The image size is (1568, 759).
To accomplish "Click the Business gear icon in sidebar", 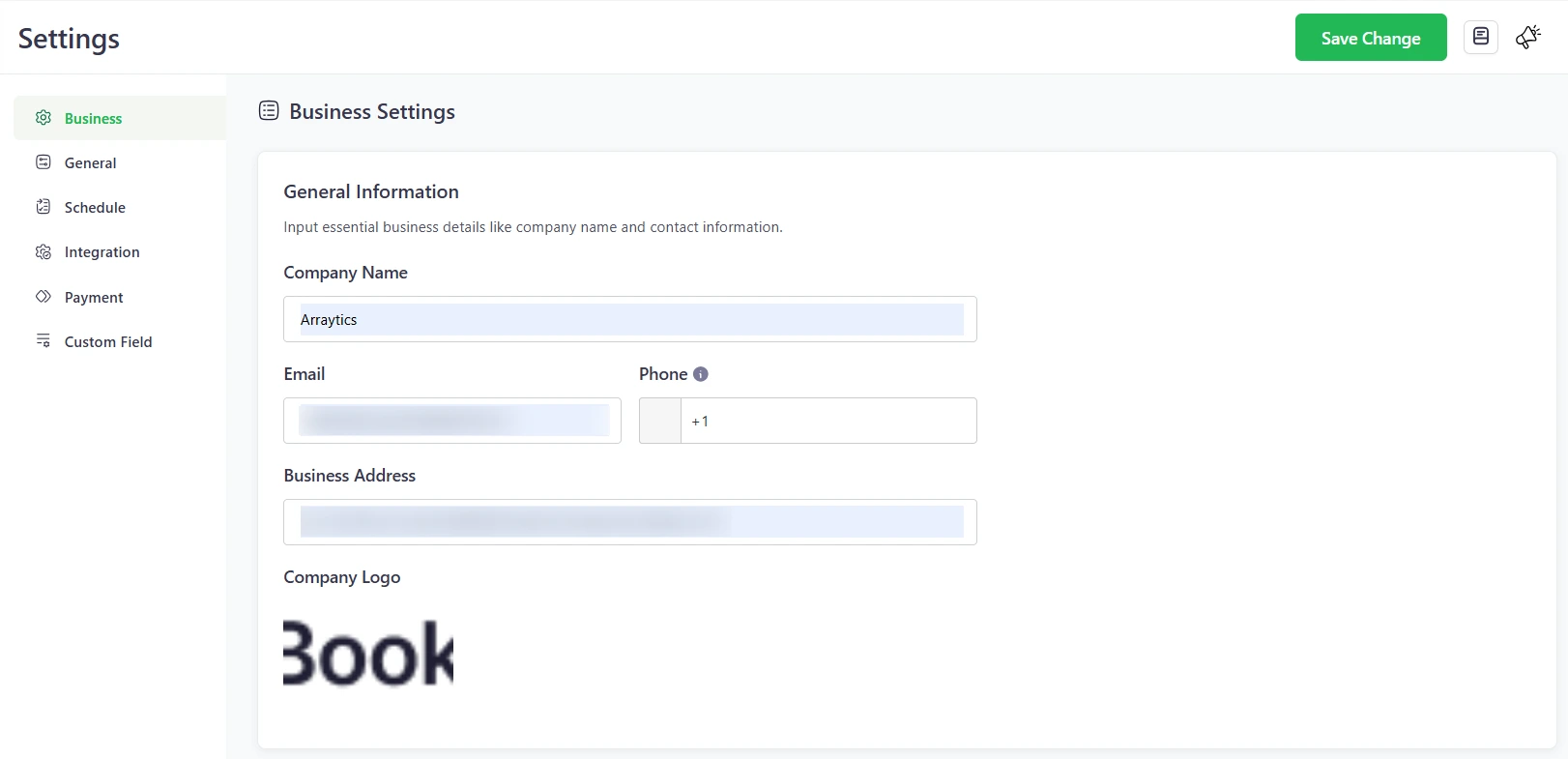I will tap(44, 118).
